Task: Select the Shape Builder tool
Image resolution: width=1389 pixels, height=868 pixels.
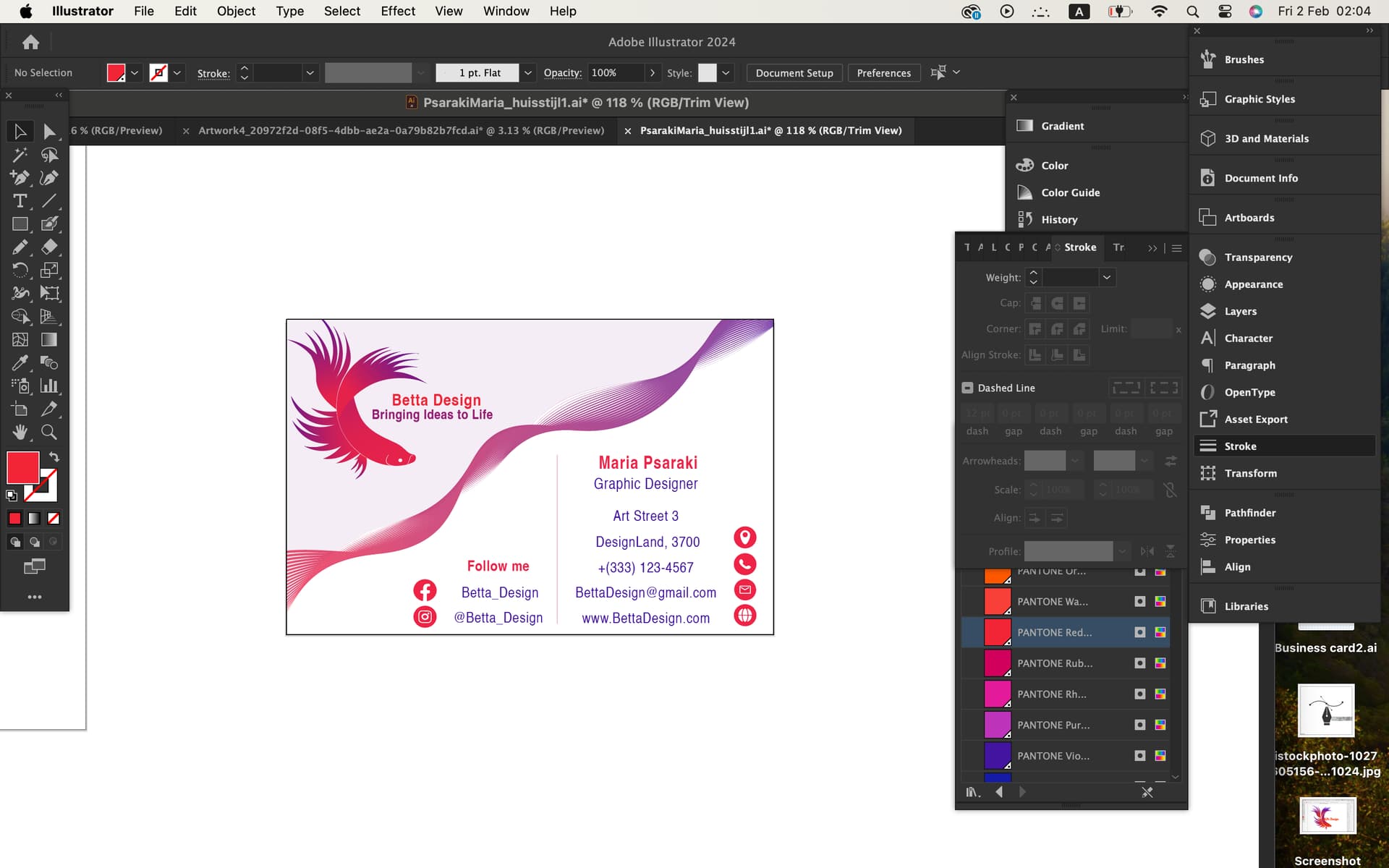Action: click(x=20, y=317)
